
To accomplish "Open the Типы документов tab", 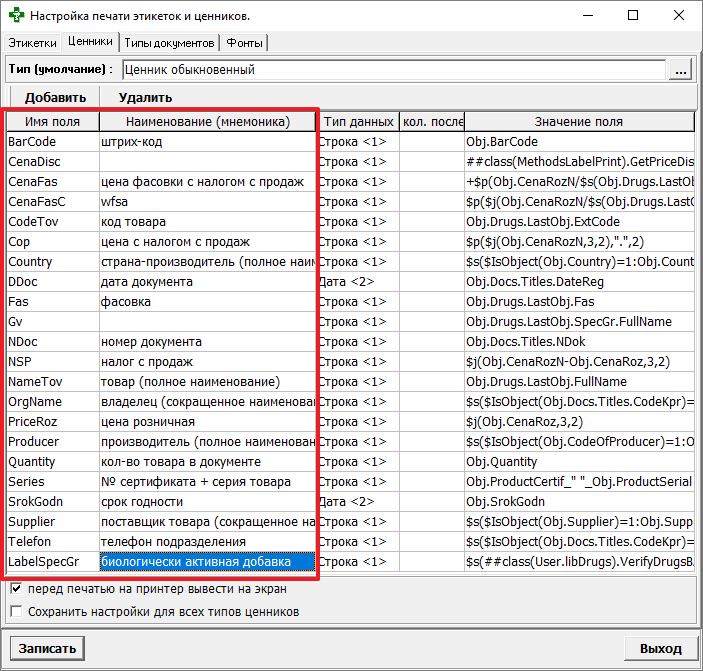I will pyautogui.click(x=170, y=43).
